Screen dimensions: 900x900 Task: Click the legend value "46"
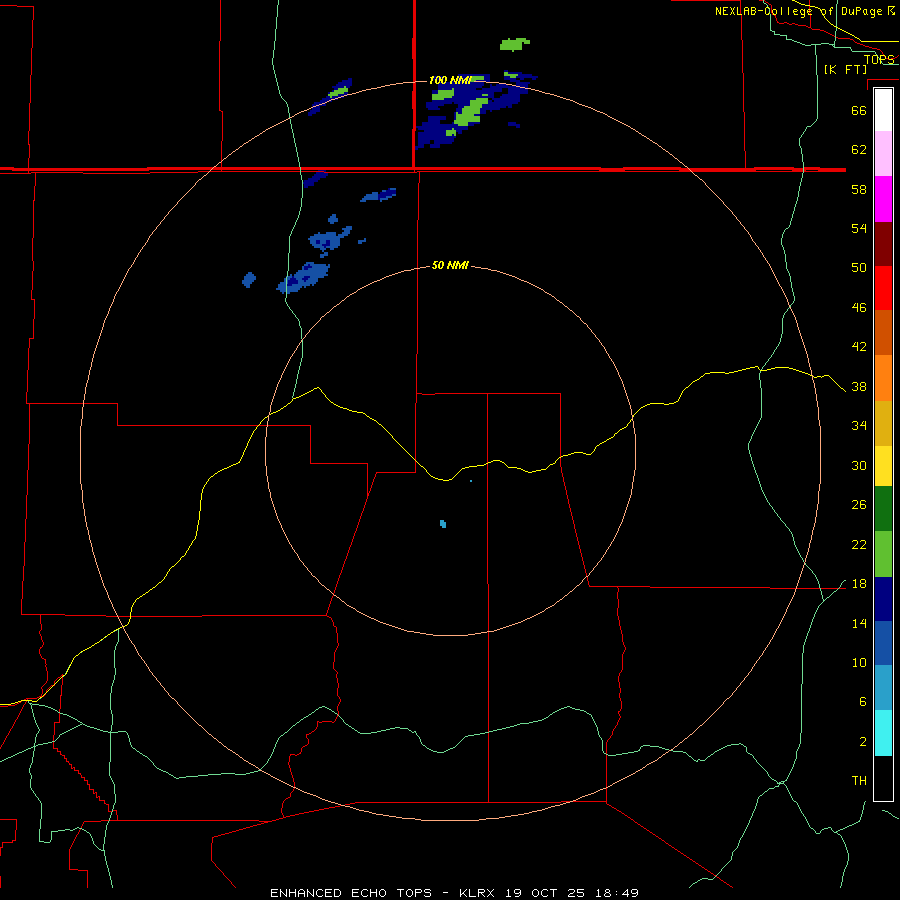coord(859,308)
